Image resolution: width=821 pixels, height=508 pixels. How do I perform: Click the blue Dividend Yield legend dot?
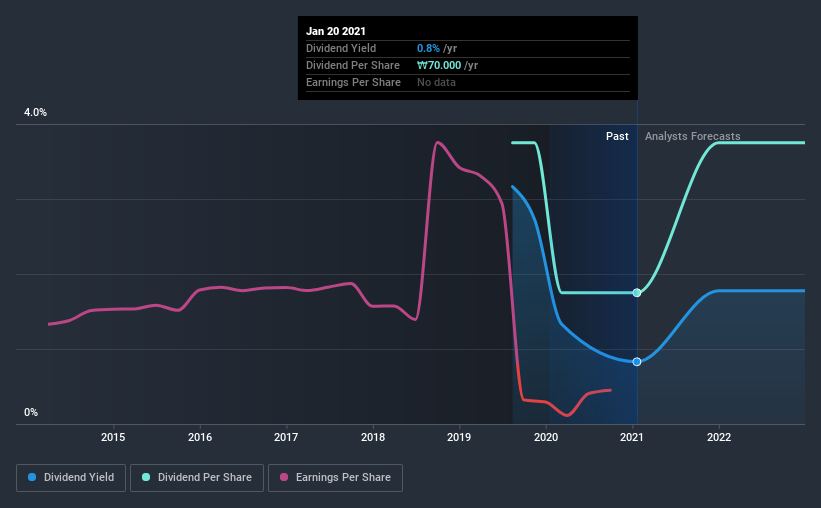click(x=32, y=477)
